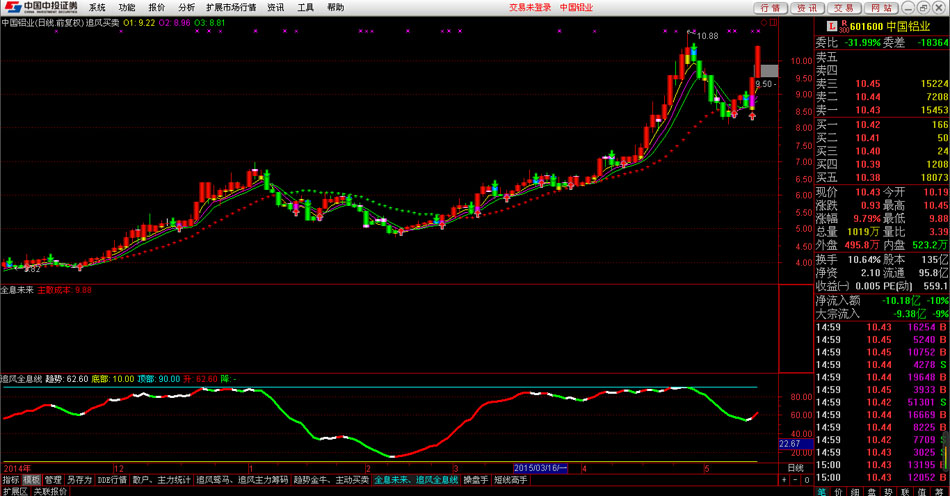Click the red square icon above chart
The width and height of the screenshot is (950, 496).
pos(773,23)
